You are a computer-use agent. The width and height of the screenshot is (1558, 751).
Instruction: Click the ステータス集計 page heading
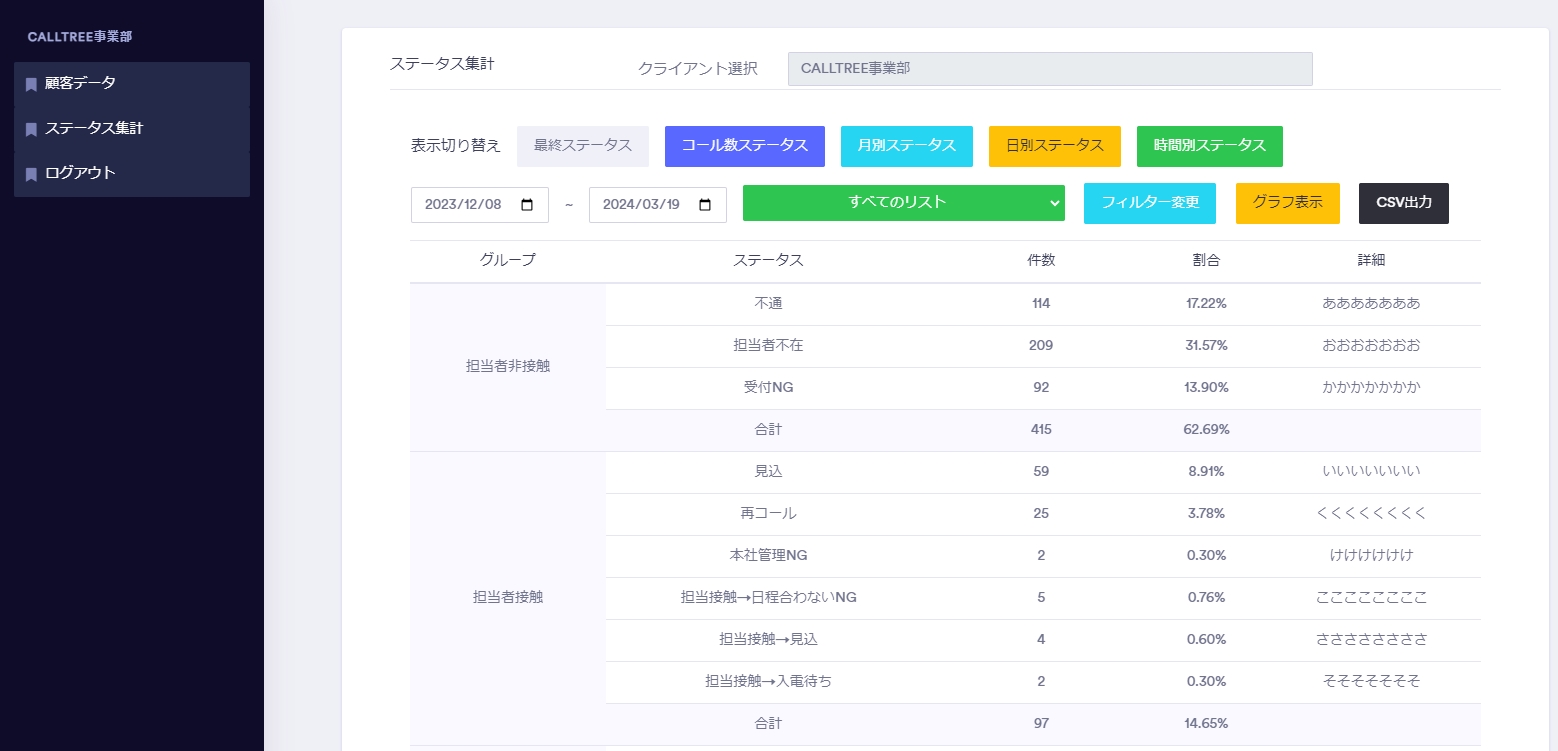click(442, 64)
